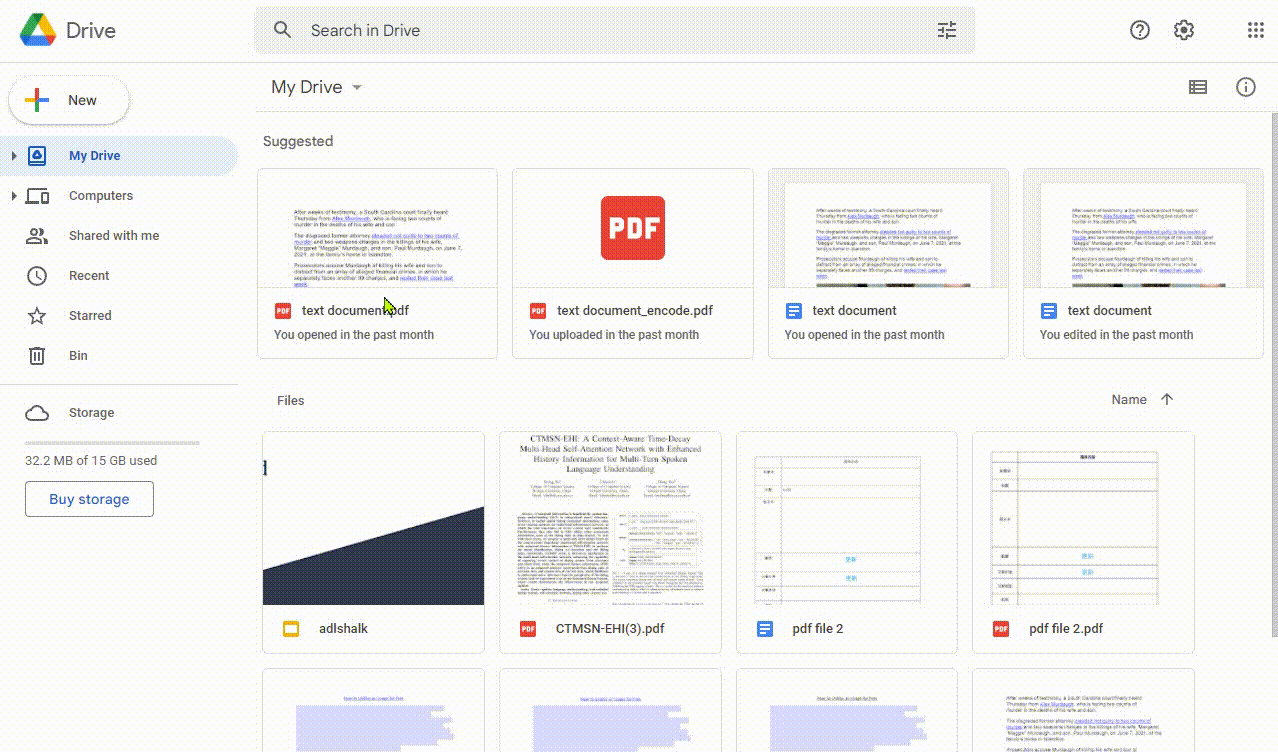Click the Storage cloud icon

[37, 412]
